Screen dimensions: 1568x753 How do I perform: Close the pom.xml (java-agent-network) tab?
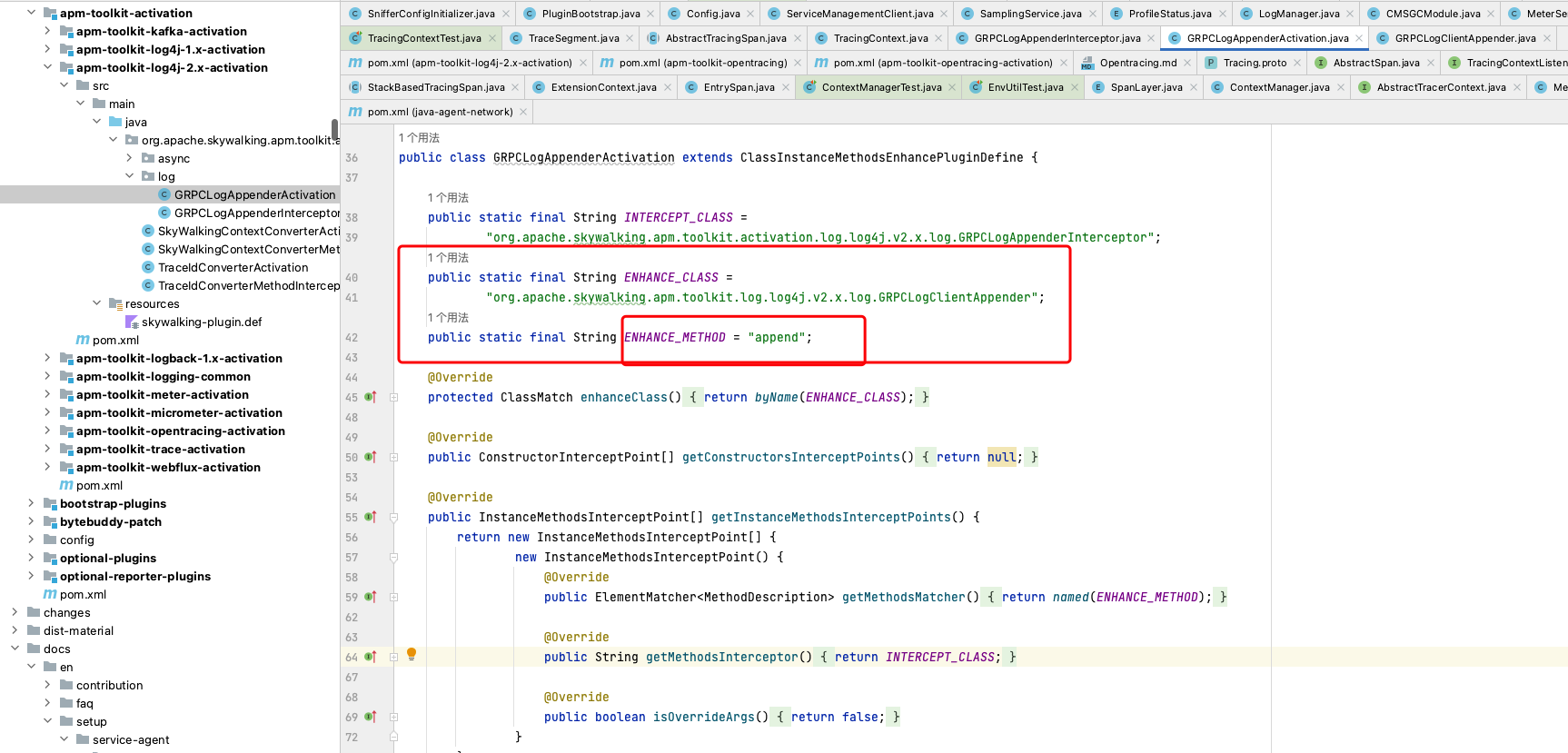(x=523, y=112)
